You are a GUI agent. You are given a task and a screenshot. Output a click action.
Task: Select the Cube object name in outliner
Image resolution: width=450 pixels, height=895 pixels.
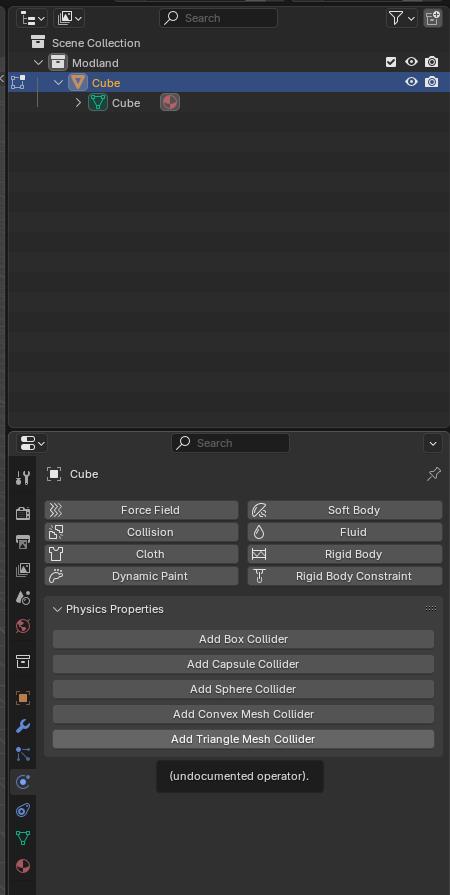(x=106, y=83)
